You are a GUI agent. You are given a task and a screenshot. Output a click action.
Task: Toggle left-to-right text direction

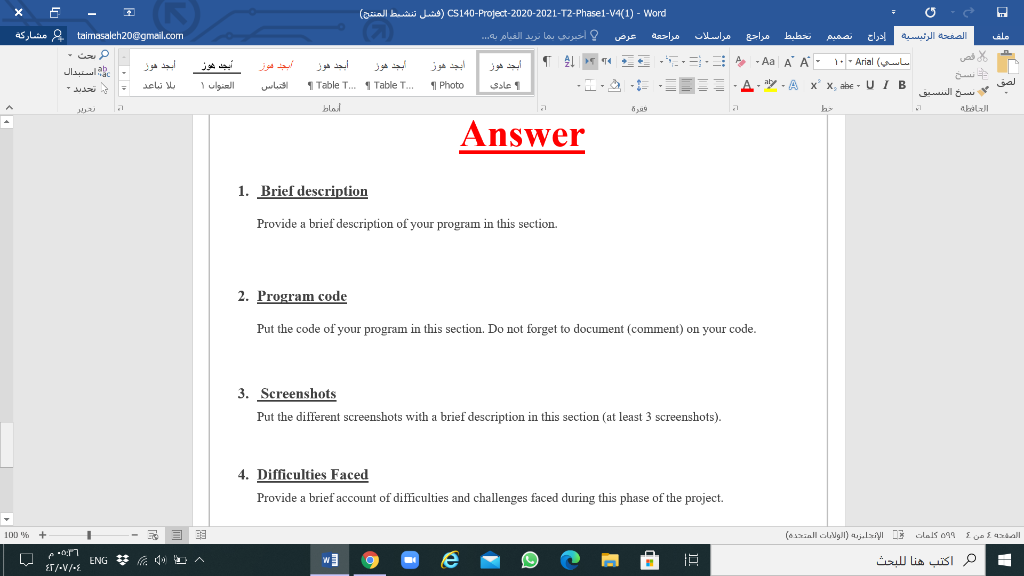(591, 62)
